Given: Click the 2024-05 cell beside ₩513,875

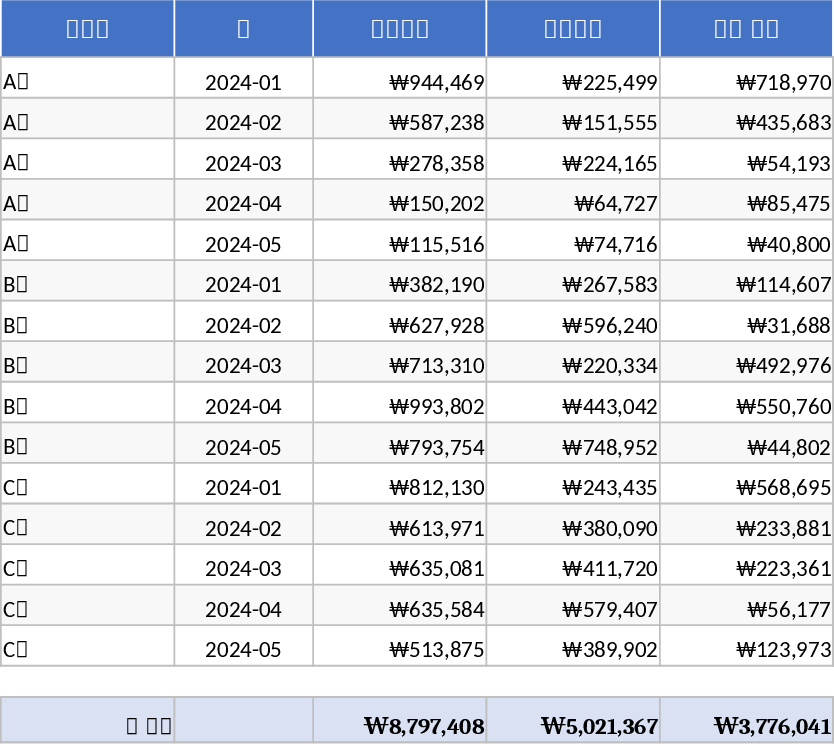Looking at the screenshot, I should point(244,648).
